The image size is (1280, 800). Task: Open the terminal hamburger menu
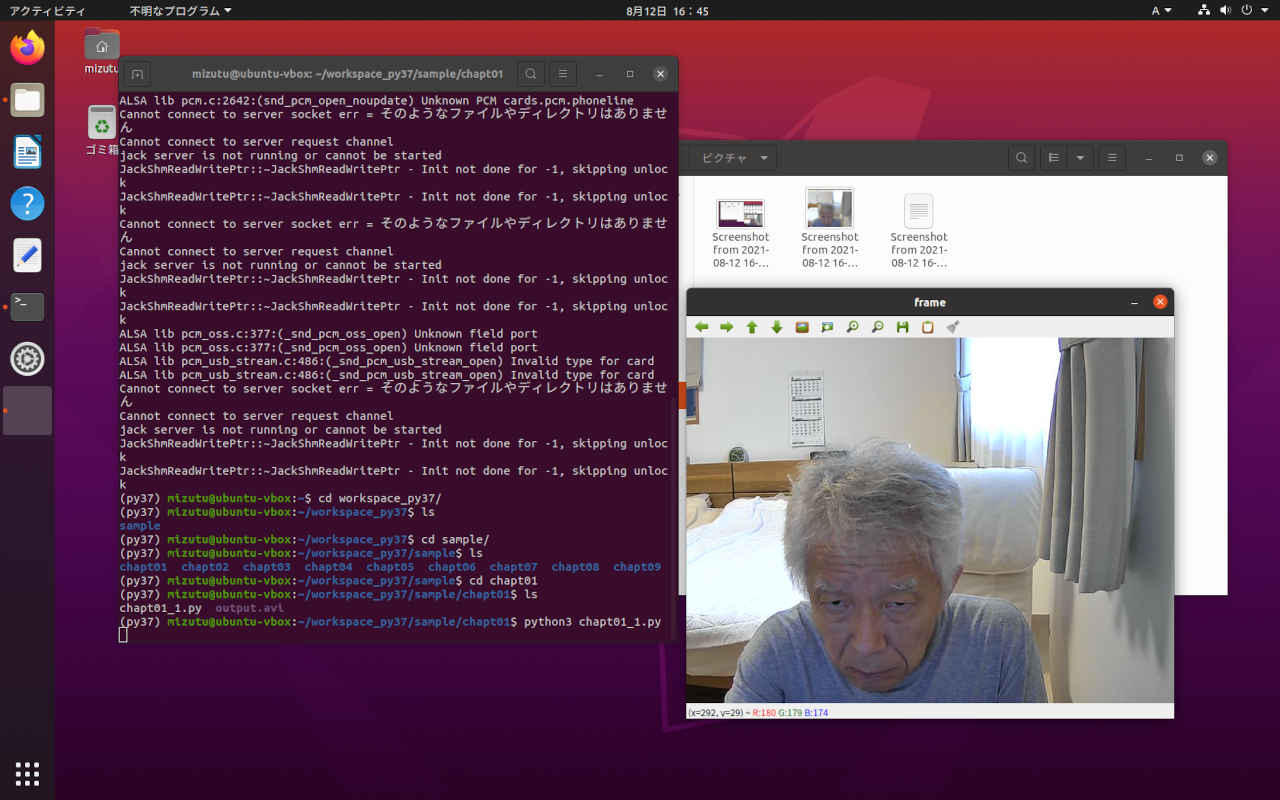pos(563,74)
